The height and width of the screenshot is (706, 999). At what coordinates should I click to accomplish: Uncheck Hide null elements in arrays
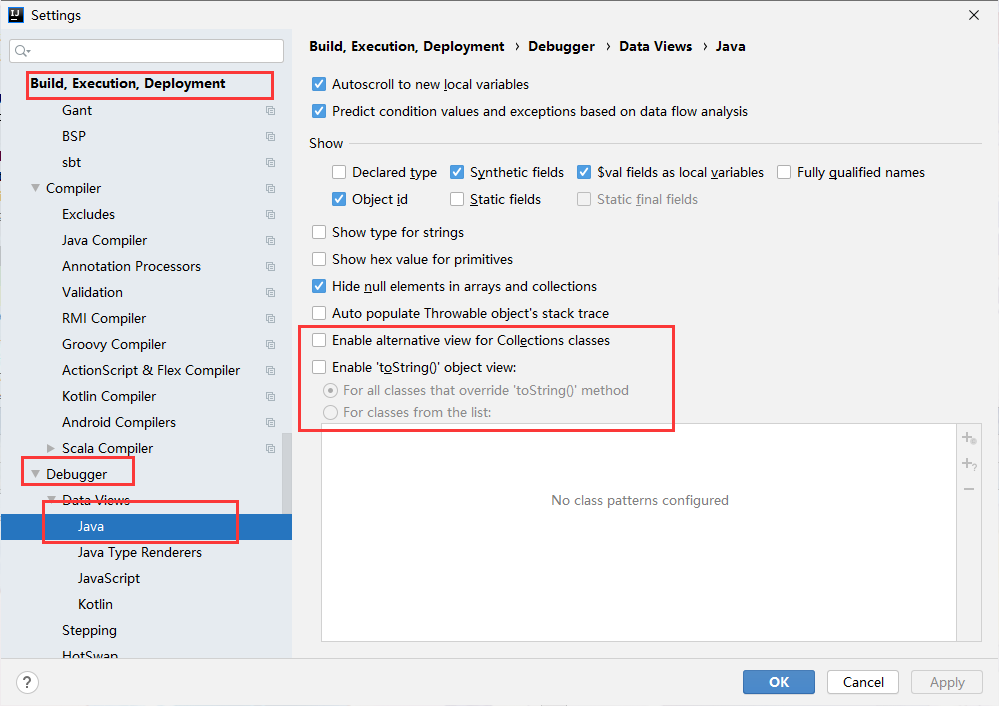point(319,287)
